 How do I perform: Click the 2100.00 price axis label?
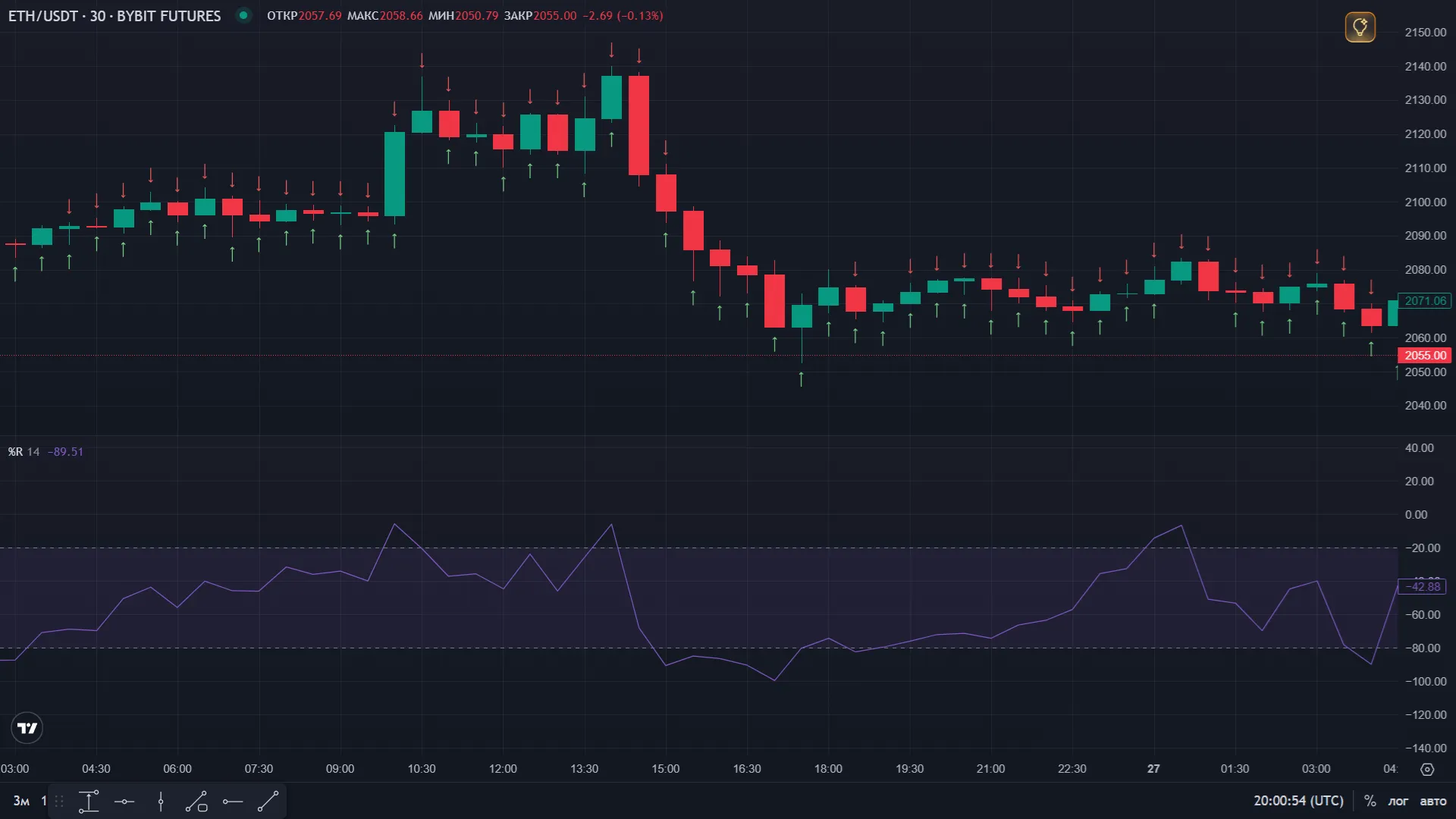coord(1425,202)
